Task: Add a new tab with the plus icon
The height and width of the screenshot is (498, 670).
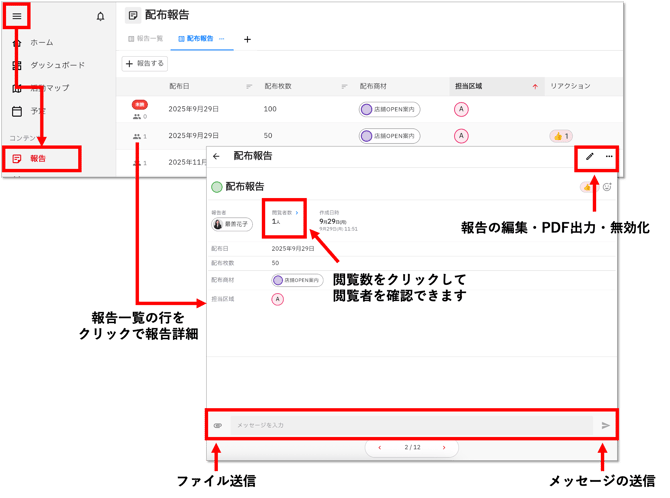Action: click(247, 39)
